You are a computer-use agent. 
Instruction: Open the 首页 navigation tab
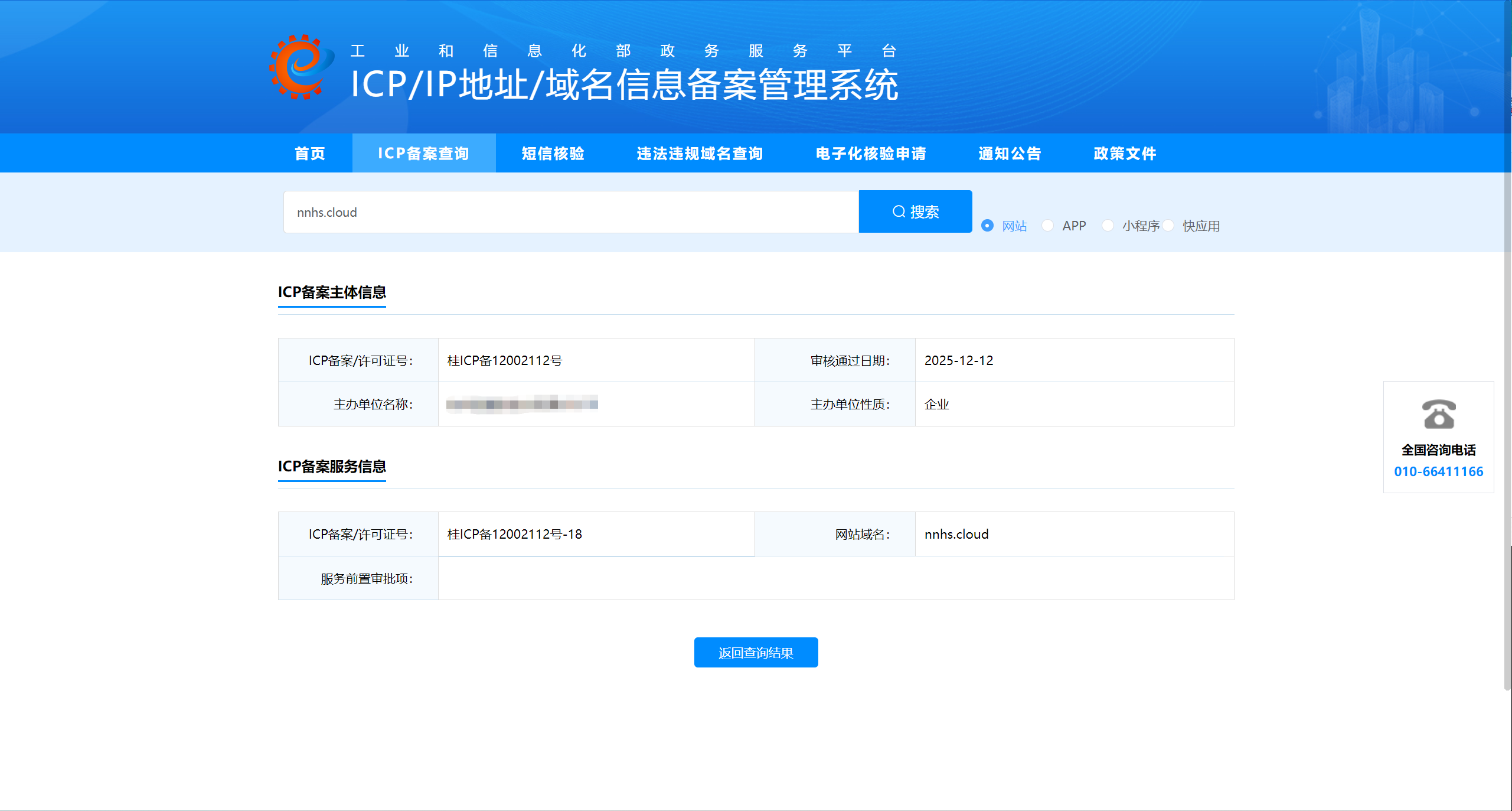click(310, 154)
